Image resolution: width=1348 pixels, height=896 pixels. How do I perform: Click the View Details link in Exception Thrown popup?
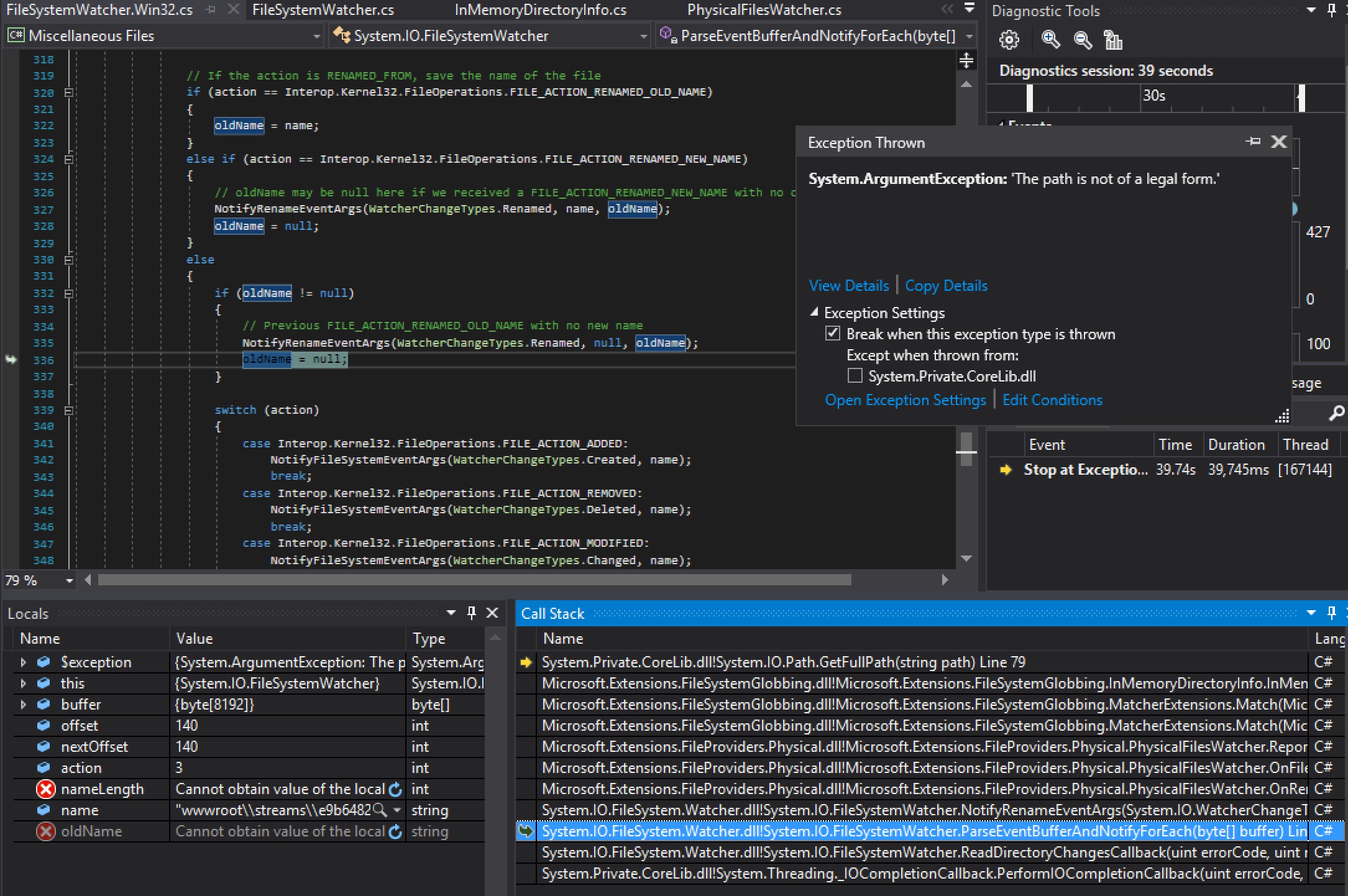(x=848, y=285)
